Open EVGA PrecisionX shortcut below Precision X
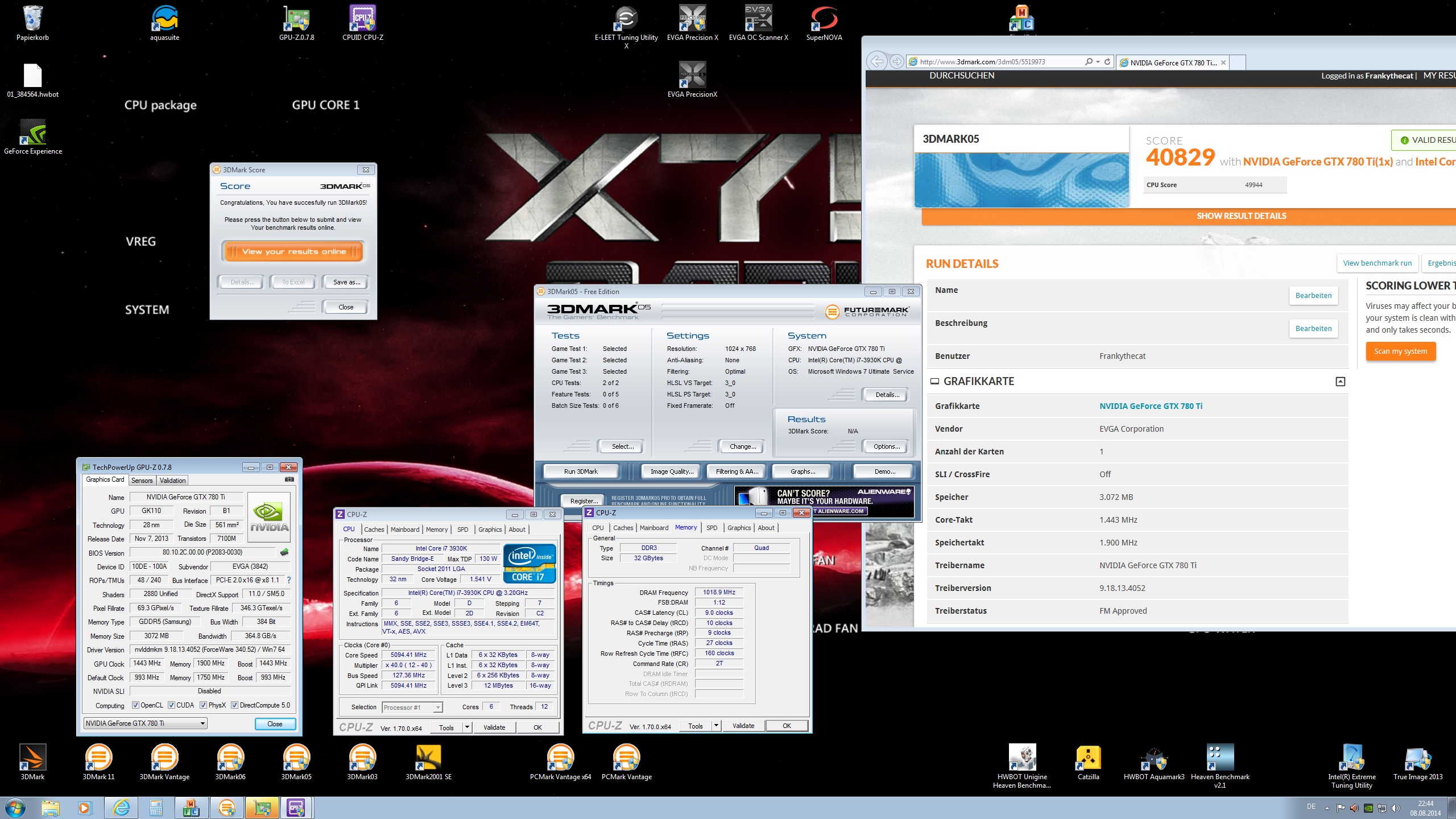This screenshot has width=1456, height=819. (x=692, y=80)
